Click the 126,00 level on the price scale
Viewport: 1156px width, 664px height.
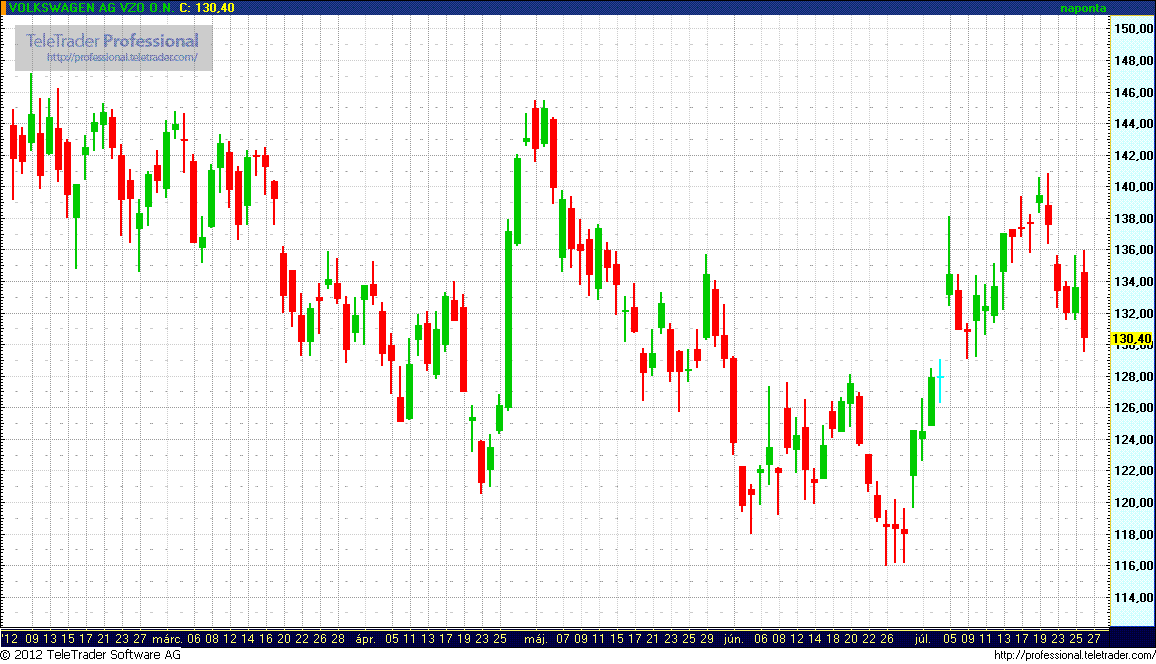(x=1132, y=408)
